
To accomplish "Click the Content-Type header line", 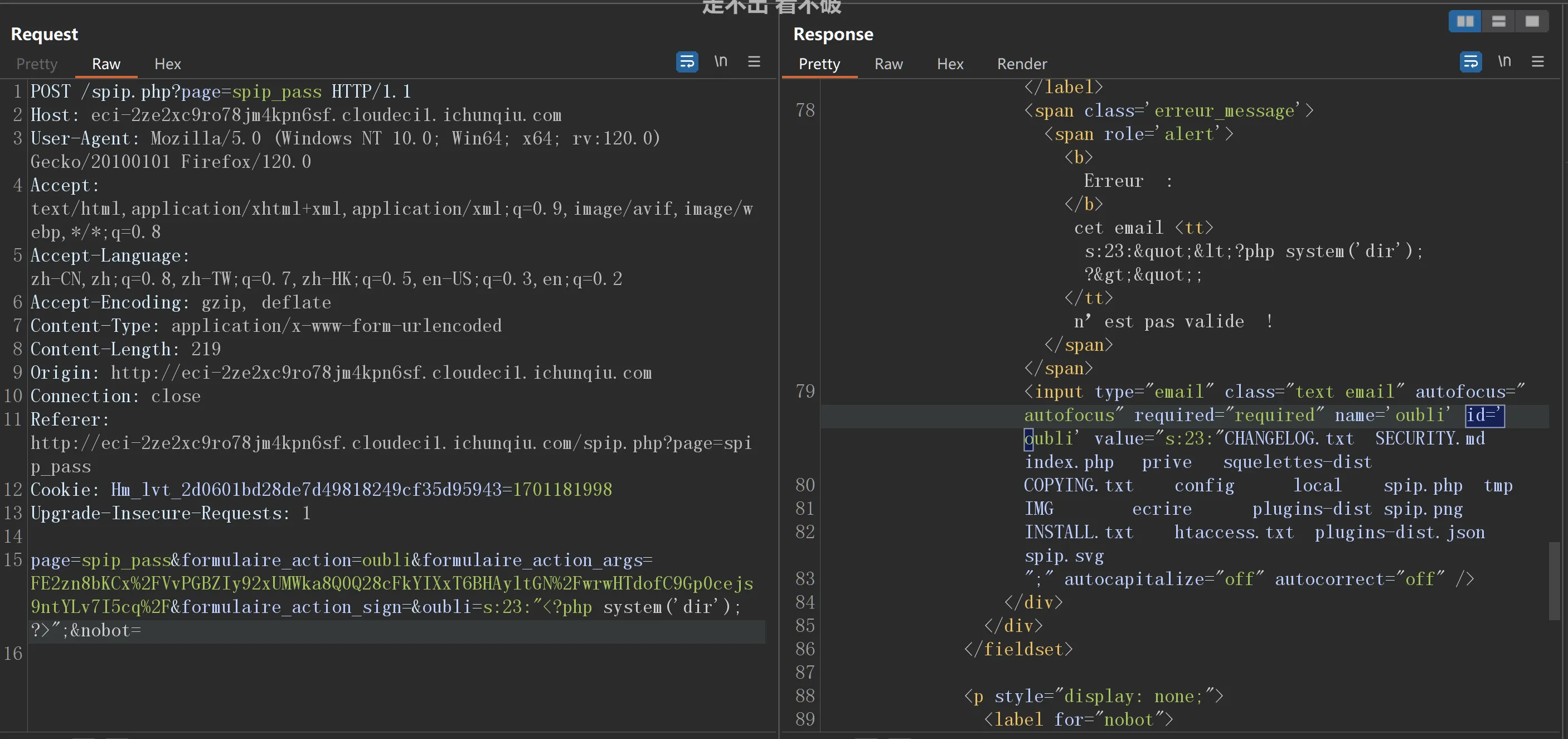I will click(x=266, y=326).
